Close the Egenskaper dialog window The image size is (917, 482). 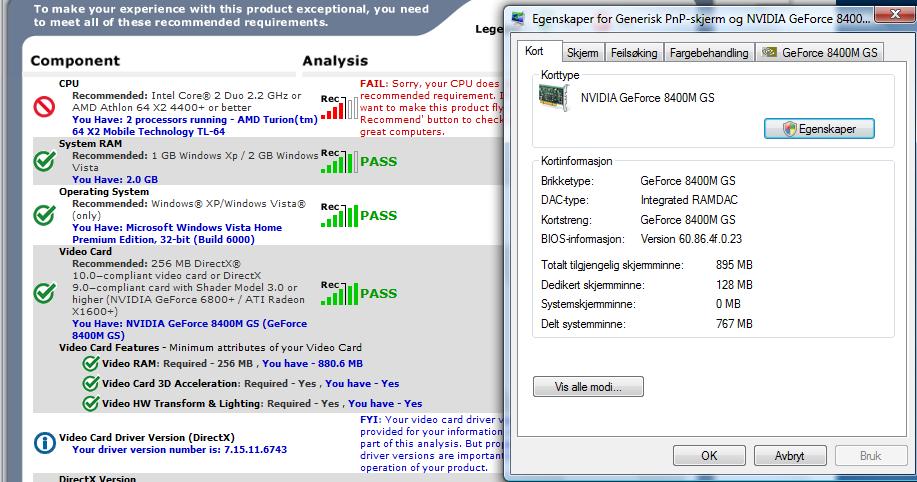point(895,14)
